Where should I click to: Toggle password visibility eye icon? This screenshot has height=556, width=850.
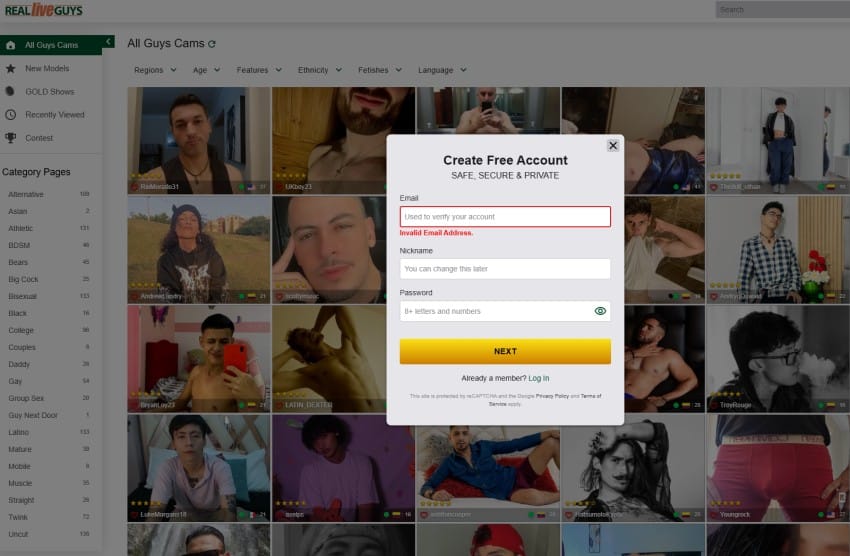pyautogui.click(x=600, y=311)
